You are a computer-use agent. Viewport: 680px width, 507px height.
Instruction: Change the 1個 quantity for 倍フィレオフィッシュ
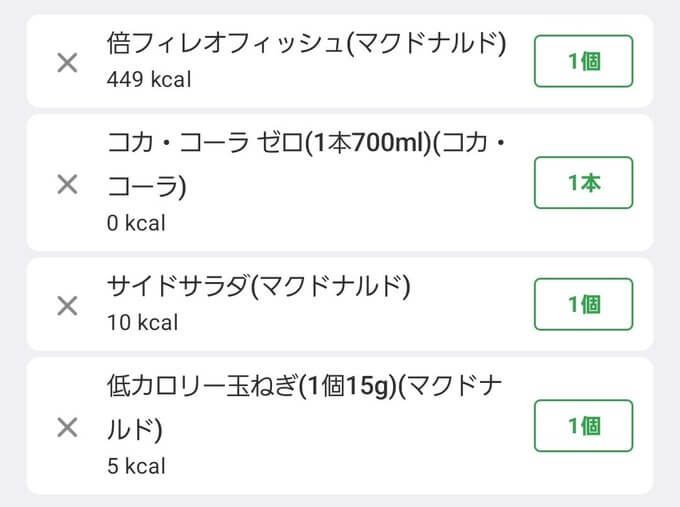[x=583, y=61]
